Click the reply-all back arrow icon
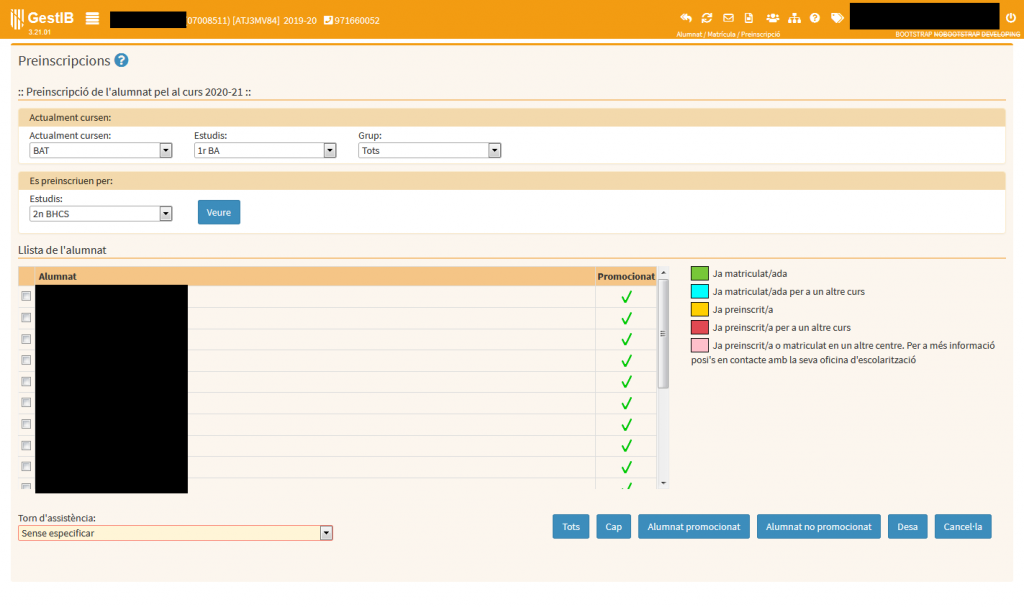 tap(685, 18)
